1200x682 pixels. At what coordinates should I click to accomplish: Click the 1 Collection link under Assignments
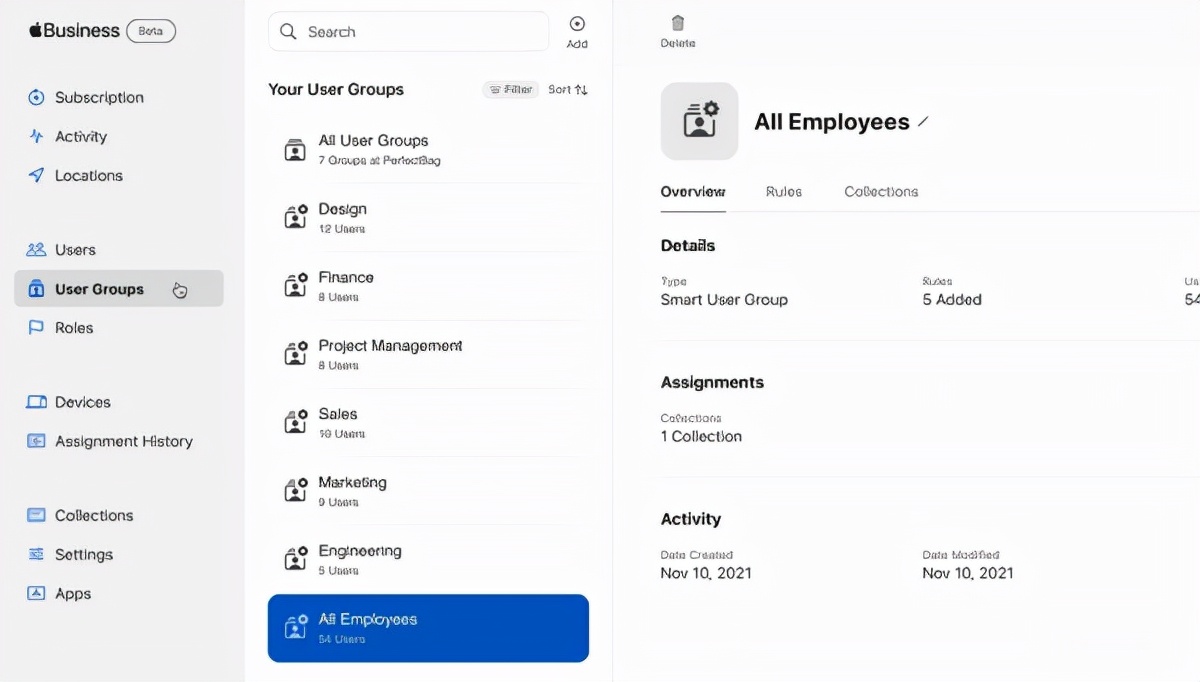(x=700, y=436)
